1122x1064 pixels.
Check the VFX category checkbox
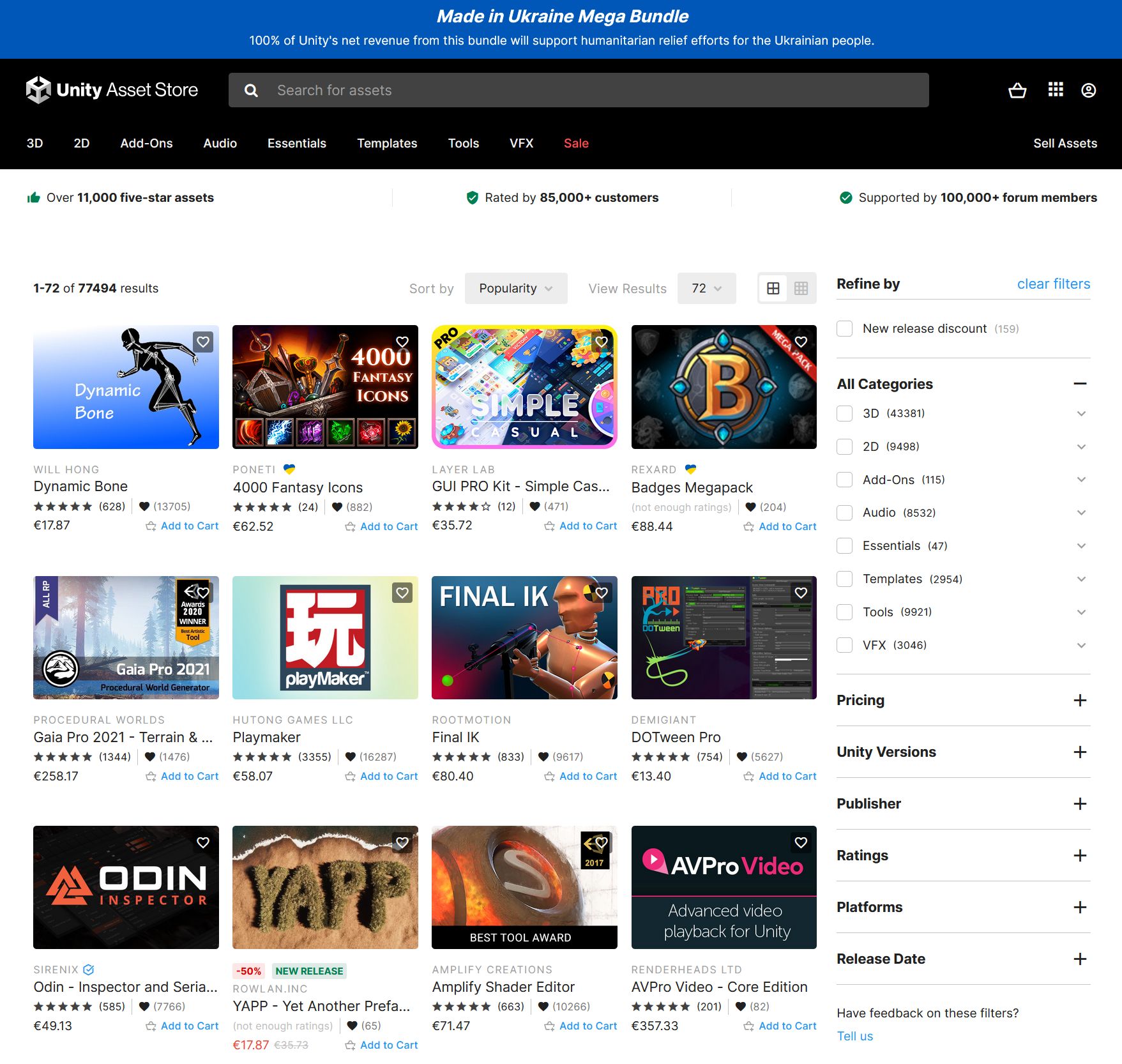(x=845, y=645)
